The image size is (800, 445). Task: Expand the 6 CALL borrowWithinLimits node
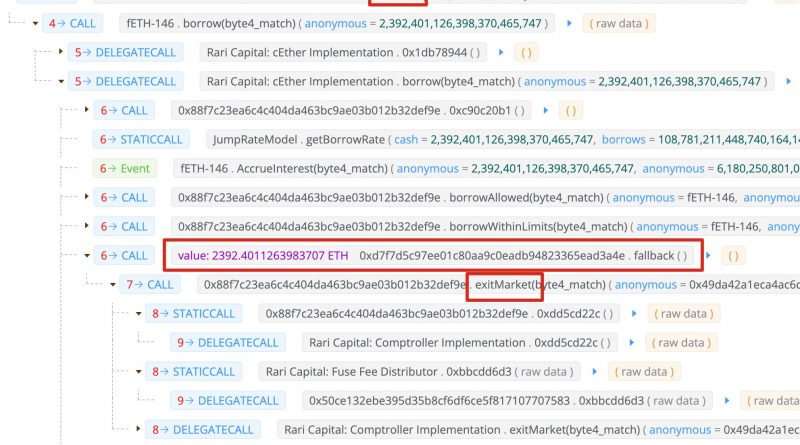pos(86,226)
